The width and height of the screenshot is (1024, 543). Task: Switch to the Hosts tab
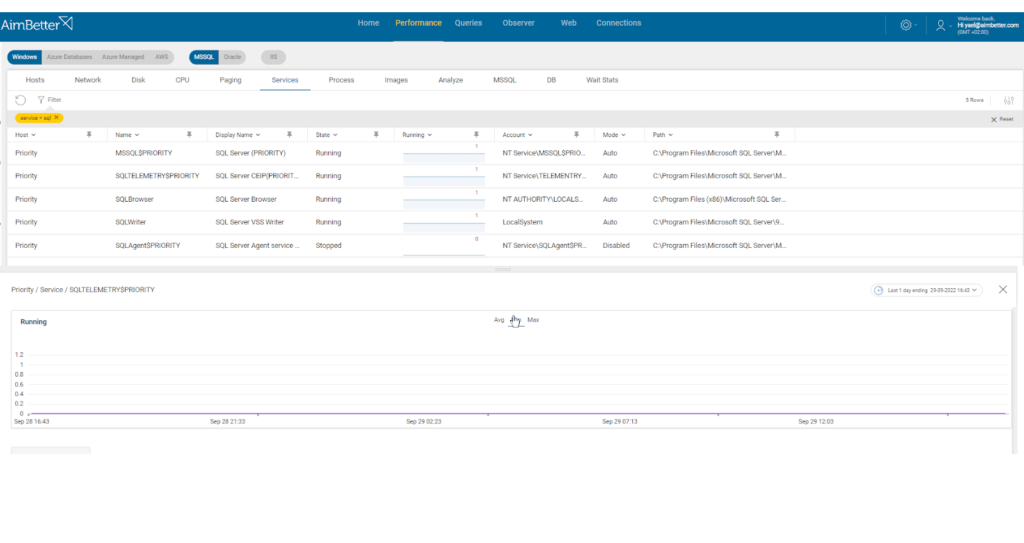tap(35, 80)
